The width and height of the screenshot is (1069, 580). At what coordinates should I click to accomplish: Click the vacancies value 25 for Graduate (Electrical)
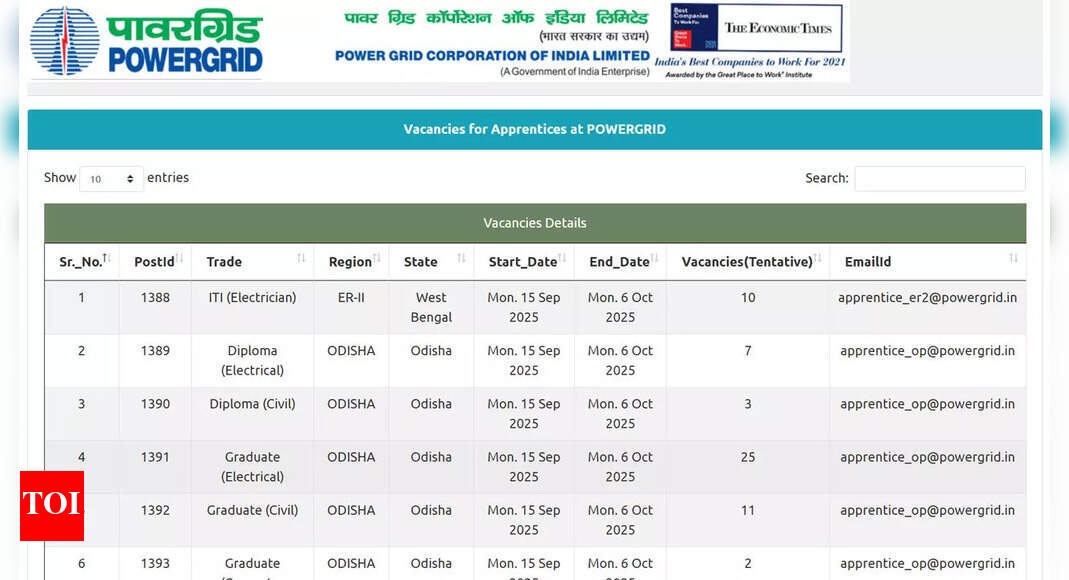[x=748, y=457]
